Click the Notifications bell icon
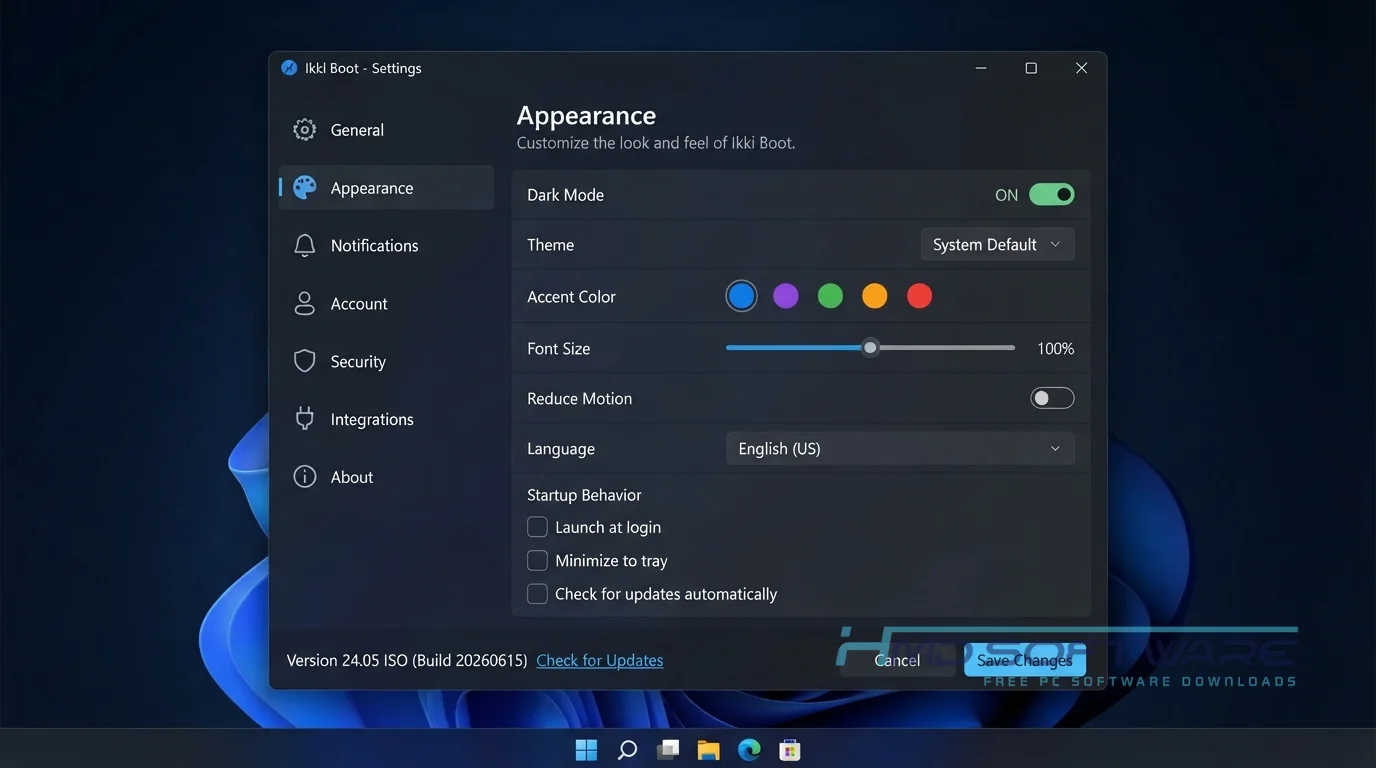1376x768 pixels. [304, 246]
